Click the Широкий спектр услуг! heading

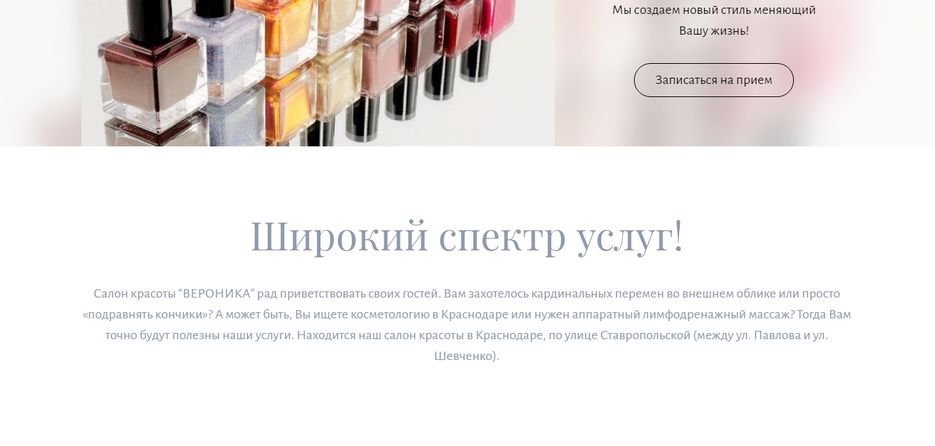(466, 237)
